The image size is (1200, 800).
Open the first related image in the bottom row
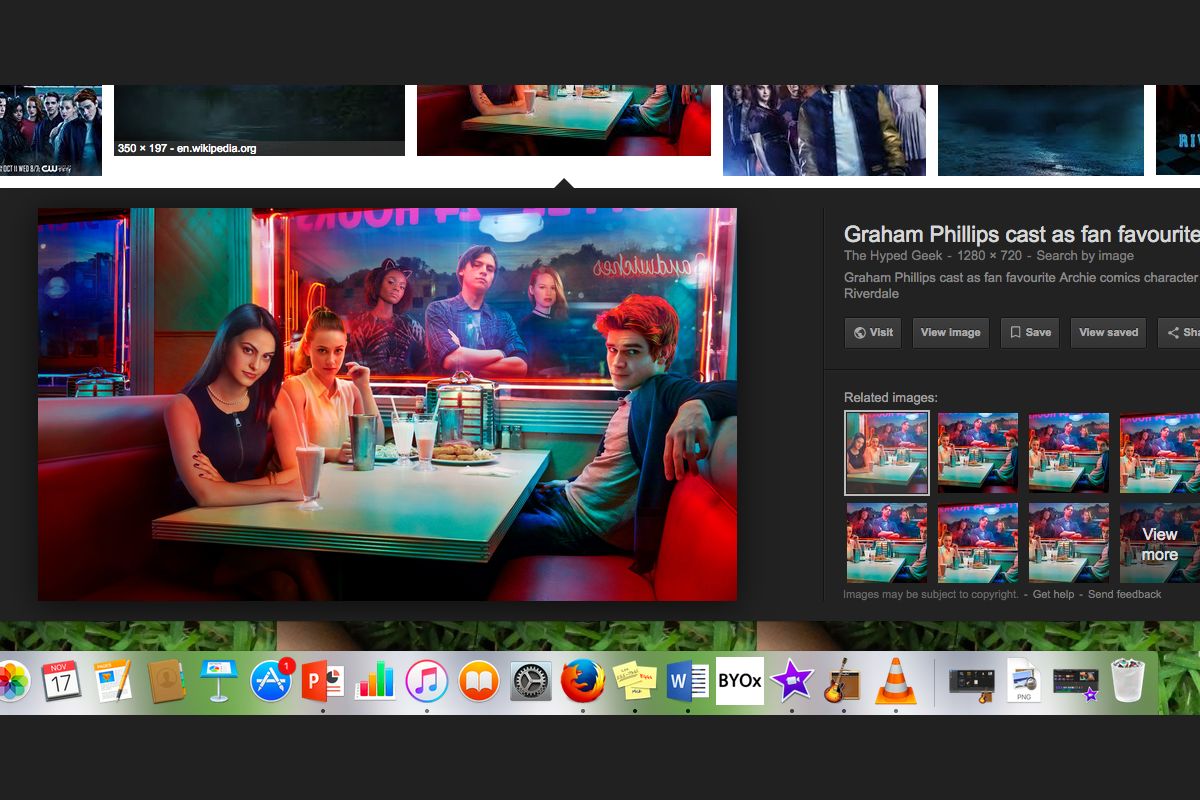(x=886, y=543)
